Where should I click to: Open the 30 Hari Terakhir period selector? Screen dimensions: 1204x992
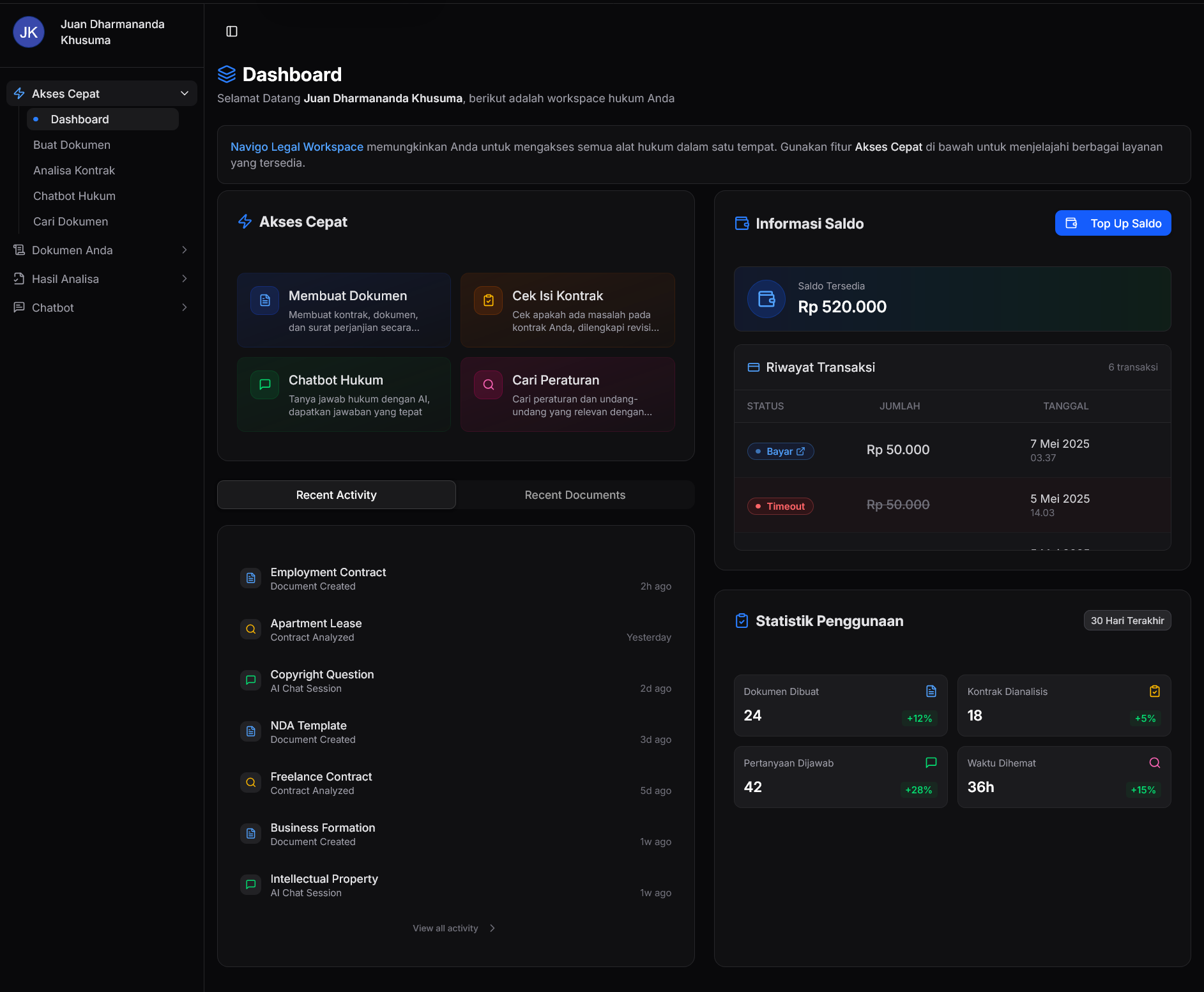click(x=1127, y=620)
